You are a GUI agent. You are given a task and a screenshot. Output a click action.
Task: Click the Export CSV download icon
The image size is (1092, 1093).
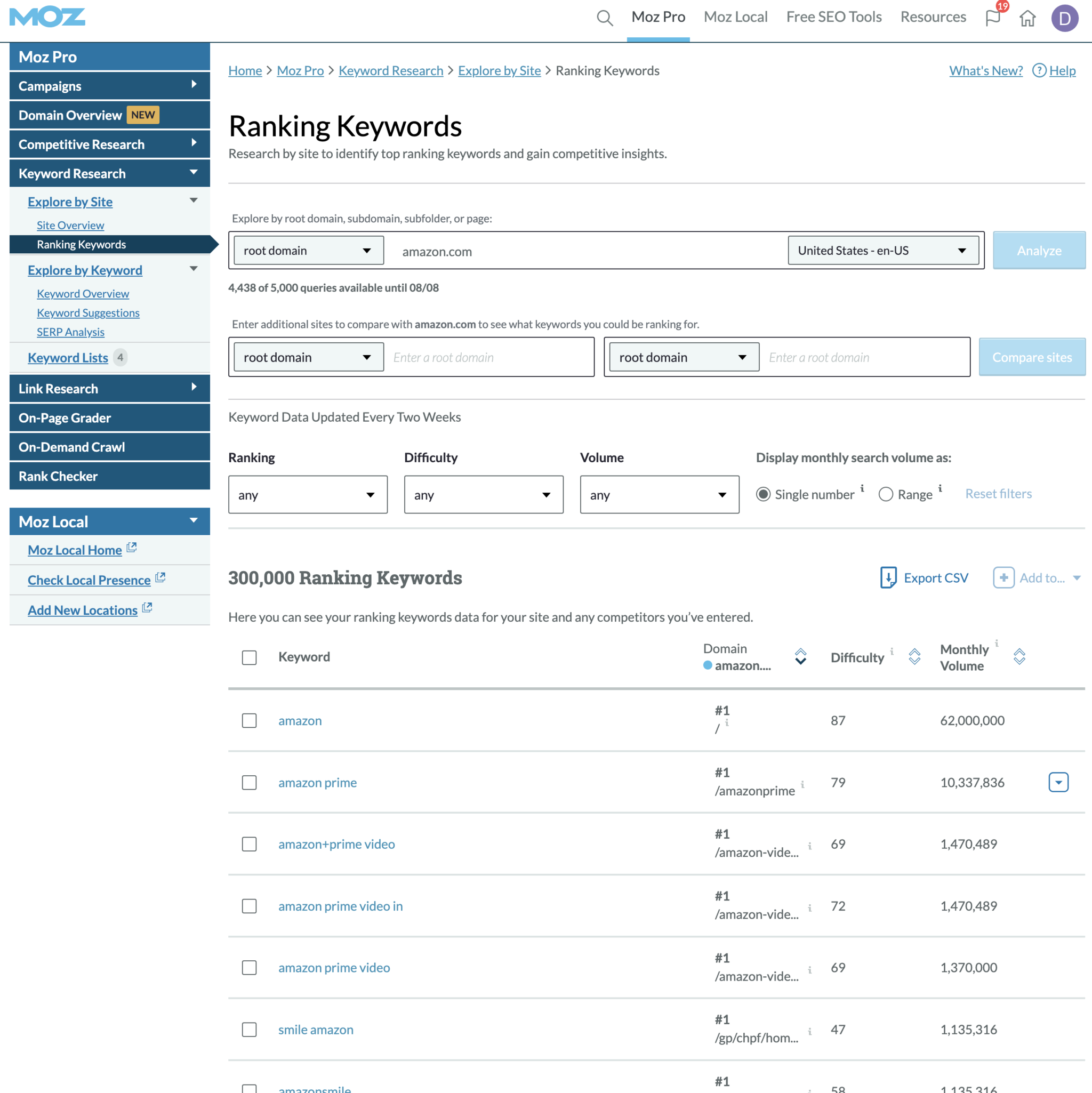click(x=888, y=577)
